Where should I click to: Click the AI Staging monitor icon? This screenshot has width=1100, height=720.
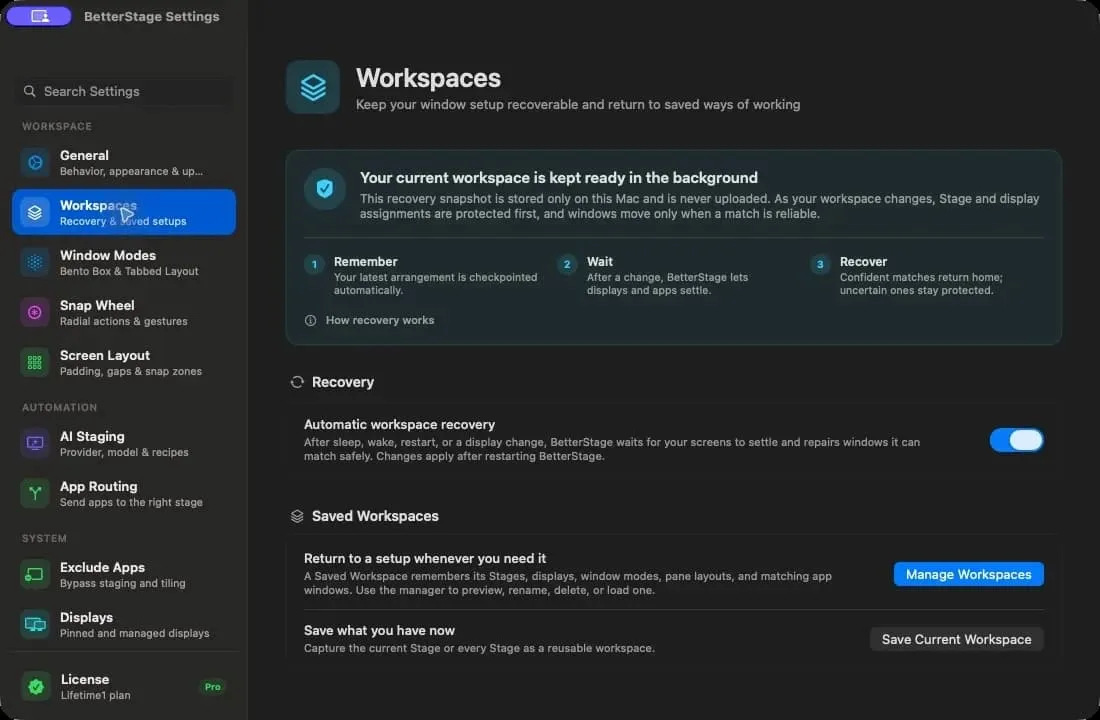[x=34, y=444]
